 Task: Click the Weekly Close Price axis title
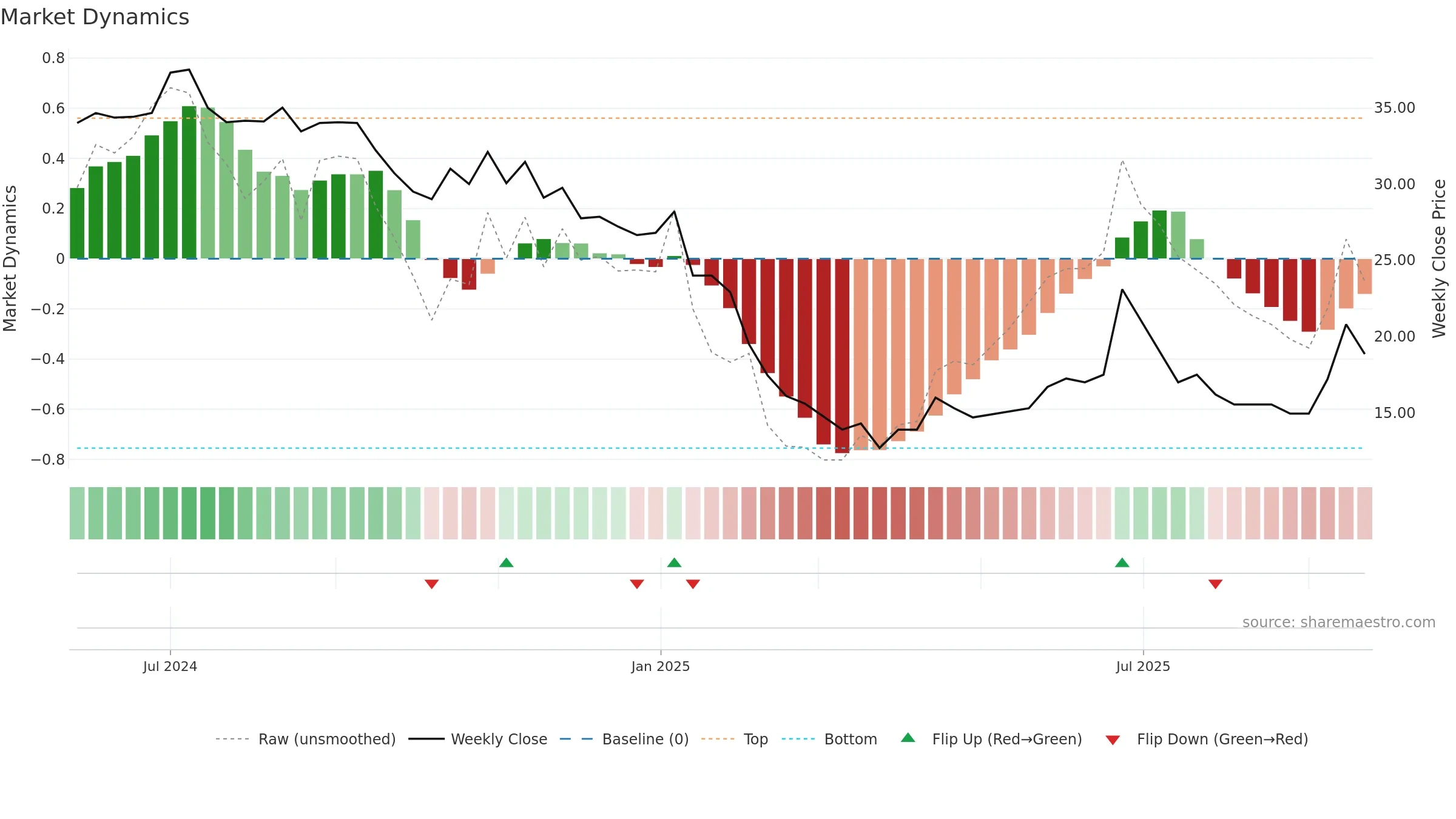(x=1439, y=258)
